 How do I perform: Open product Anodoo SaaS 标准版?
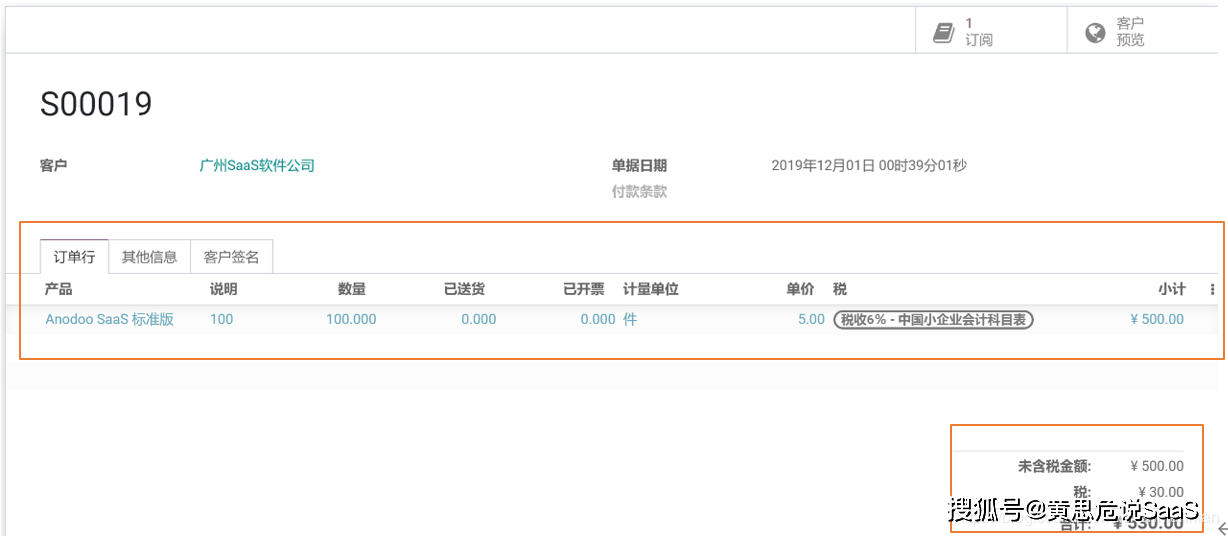coord(110,320)
